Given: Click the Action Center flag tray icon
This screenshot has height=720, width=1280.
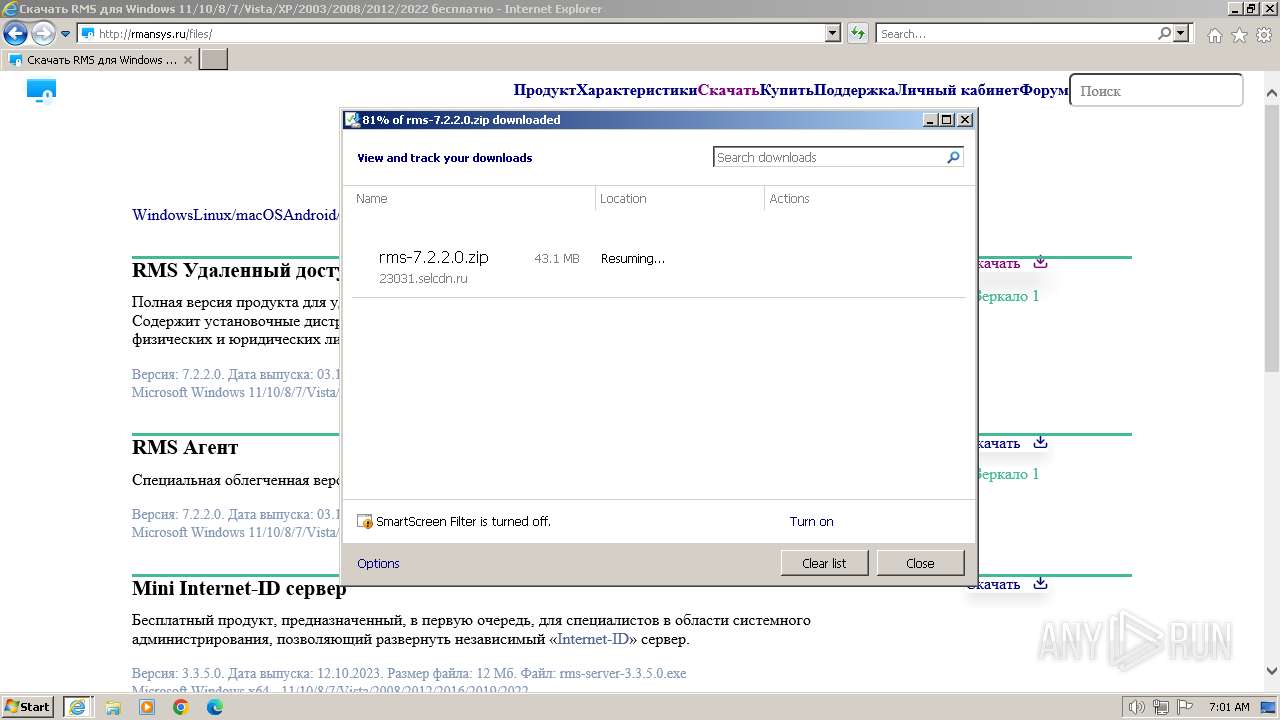Looking at the screenshot, I should click(x=1187, y=707).
